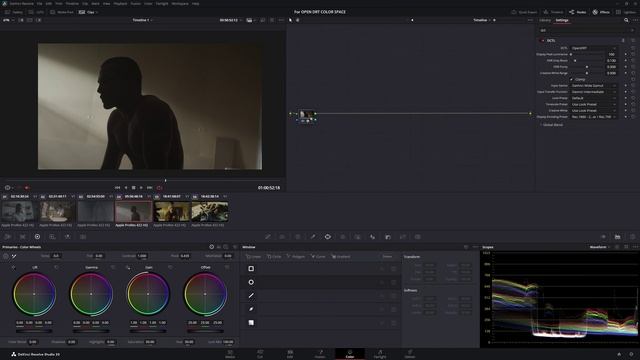Click the primaries mode circle icon
The width and height of the screenshot is (640, 360).
211,247
